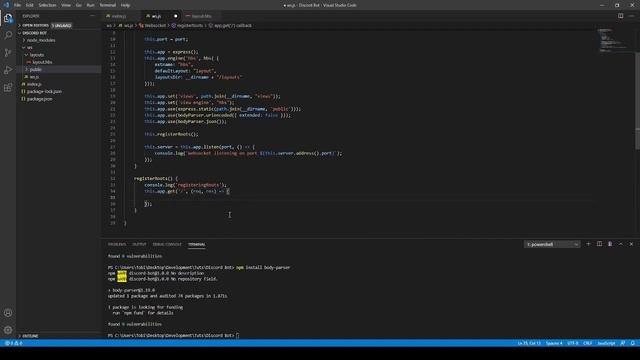Create a new terminal with plus icon
This screenshot has width=640, height=360.
[588, 244]
